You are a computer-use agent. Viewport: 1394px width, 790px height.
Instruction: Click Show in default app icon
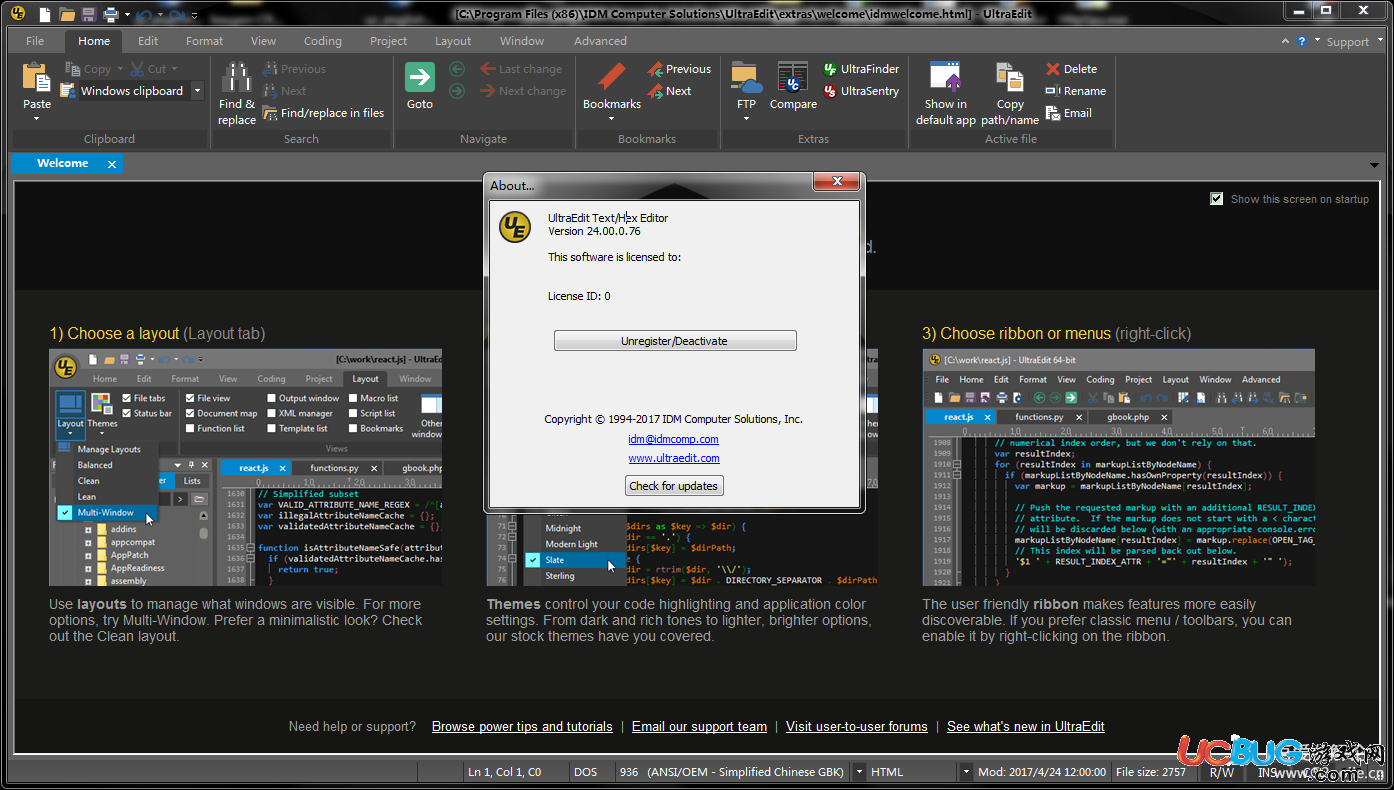[x=945, y=77]
